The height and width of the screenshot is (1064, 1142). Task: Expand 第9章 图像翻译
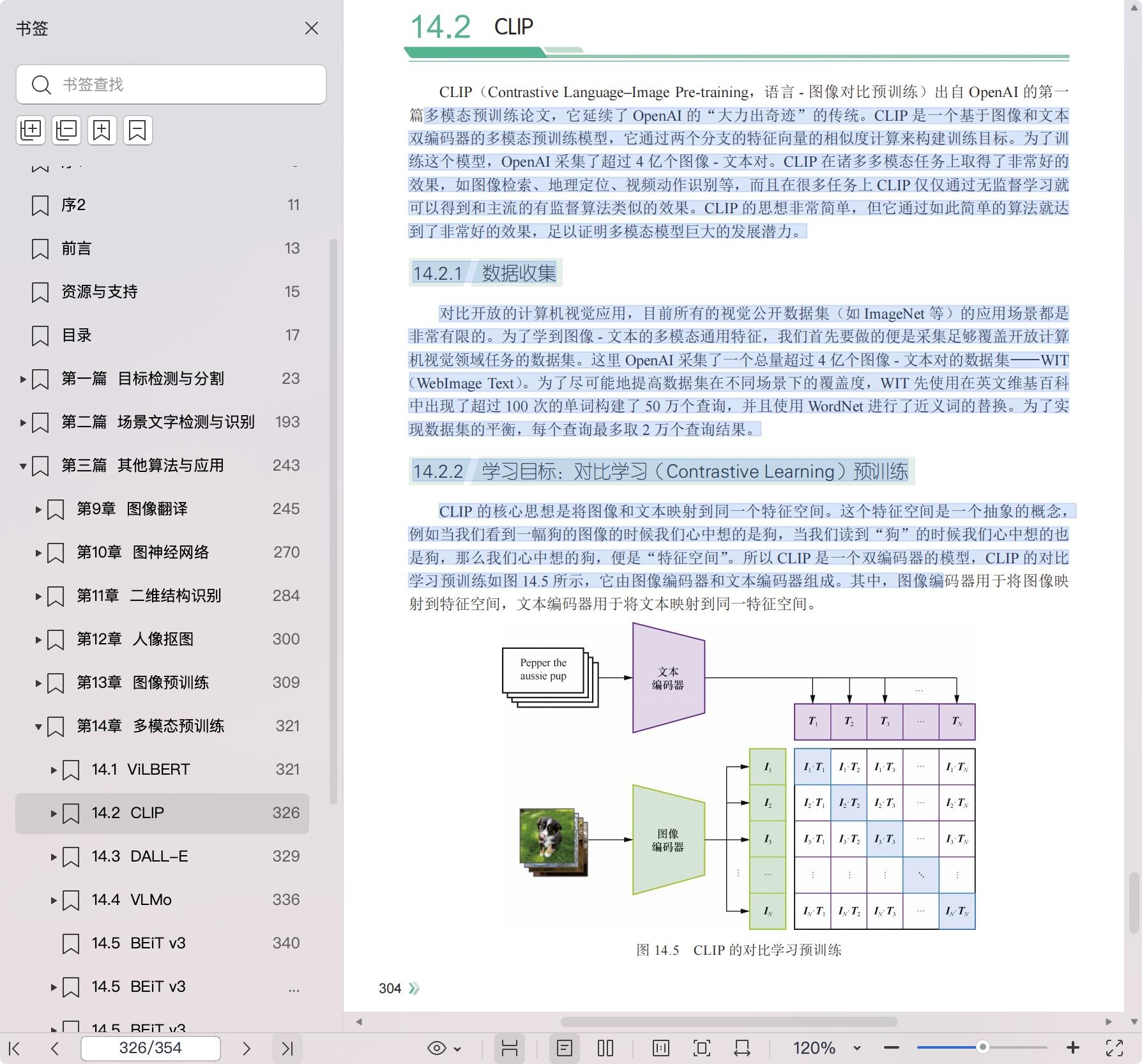pos(38,510)
